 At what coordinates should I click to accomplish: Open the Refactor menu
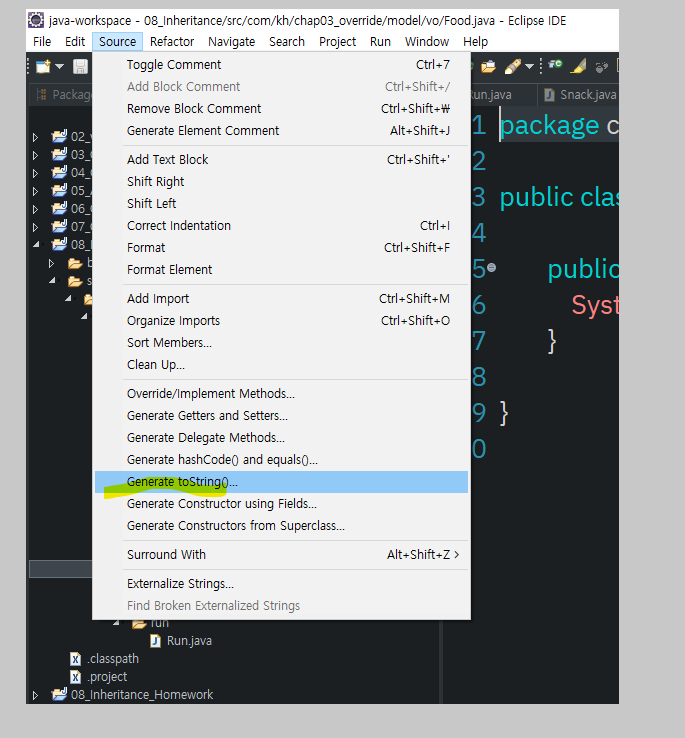(172, 41)
